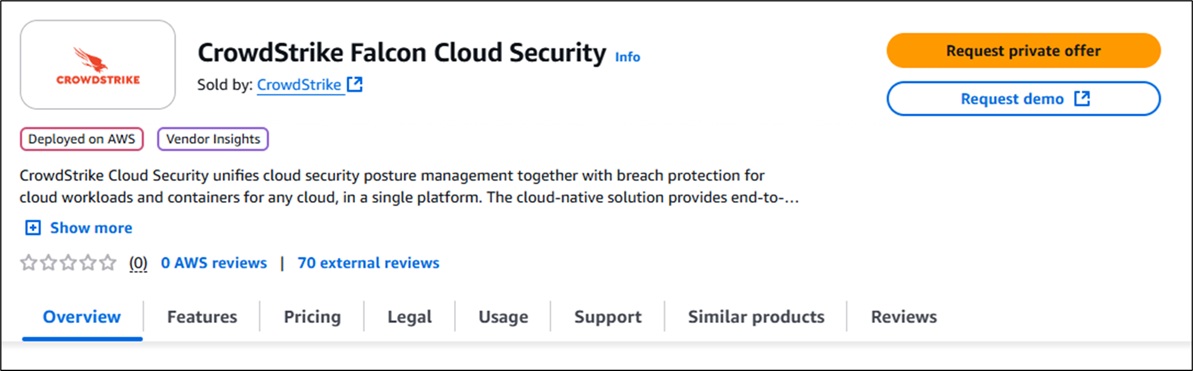This screenshot has width=1193, height=371.
Task: Switch to the Features tab
Action: coord(202,316)
